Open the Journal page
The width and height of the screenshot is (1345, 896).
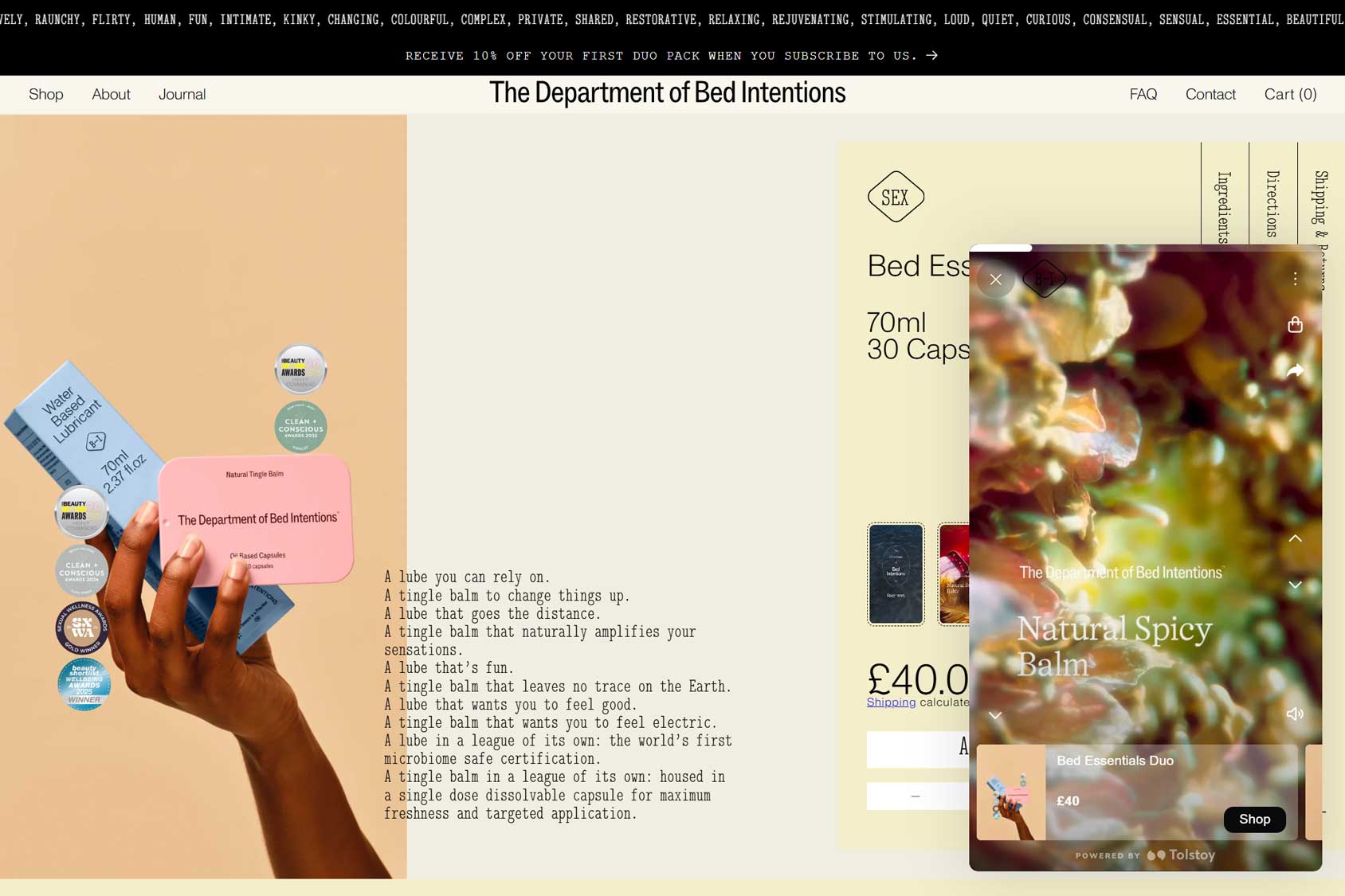(182, 94)
